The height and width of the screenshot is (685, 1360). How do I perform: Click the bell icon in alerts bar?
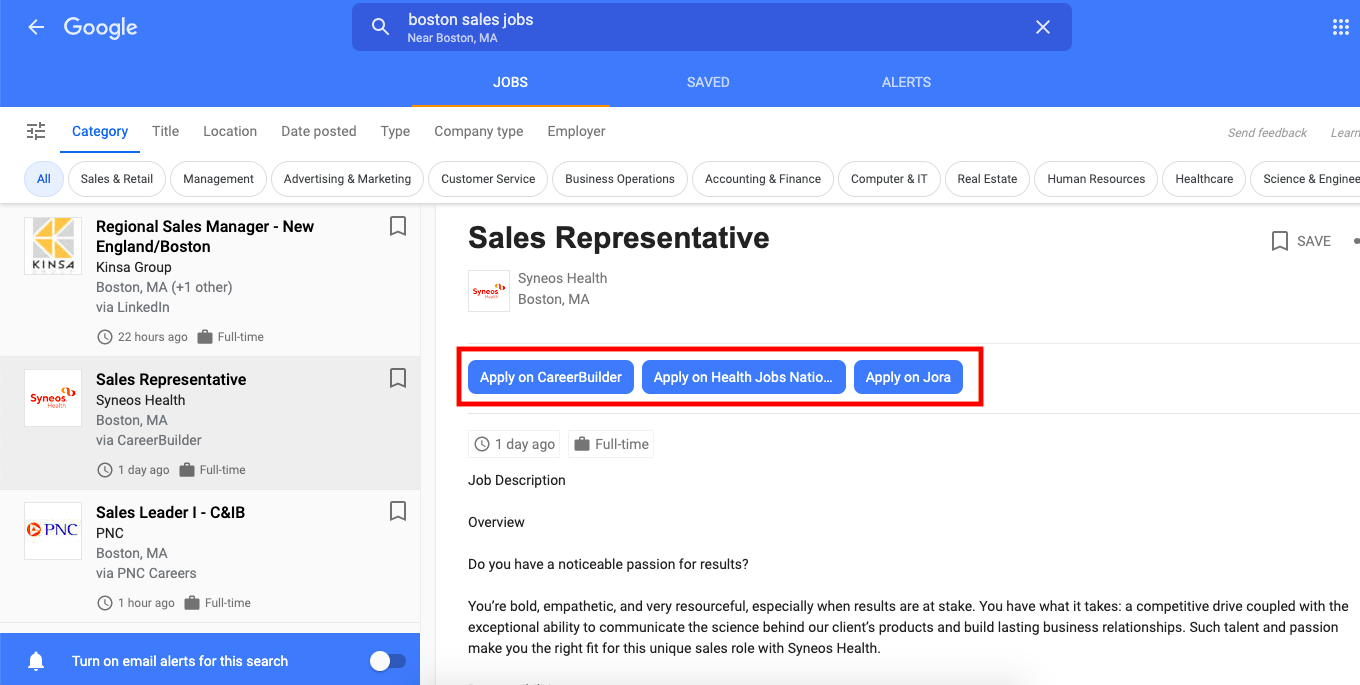coord(36,661)
